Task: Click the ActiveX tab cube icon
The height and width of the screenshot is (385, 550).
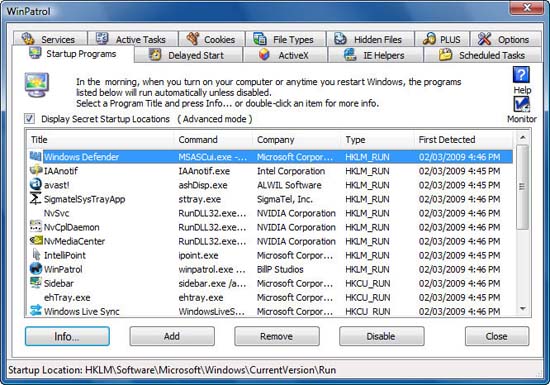Action: 264,55
